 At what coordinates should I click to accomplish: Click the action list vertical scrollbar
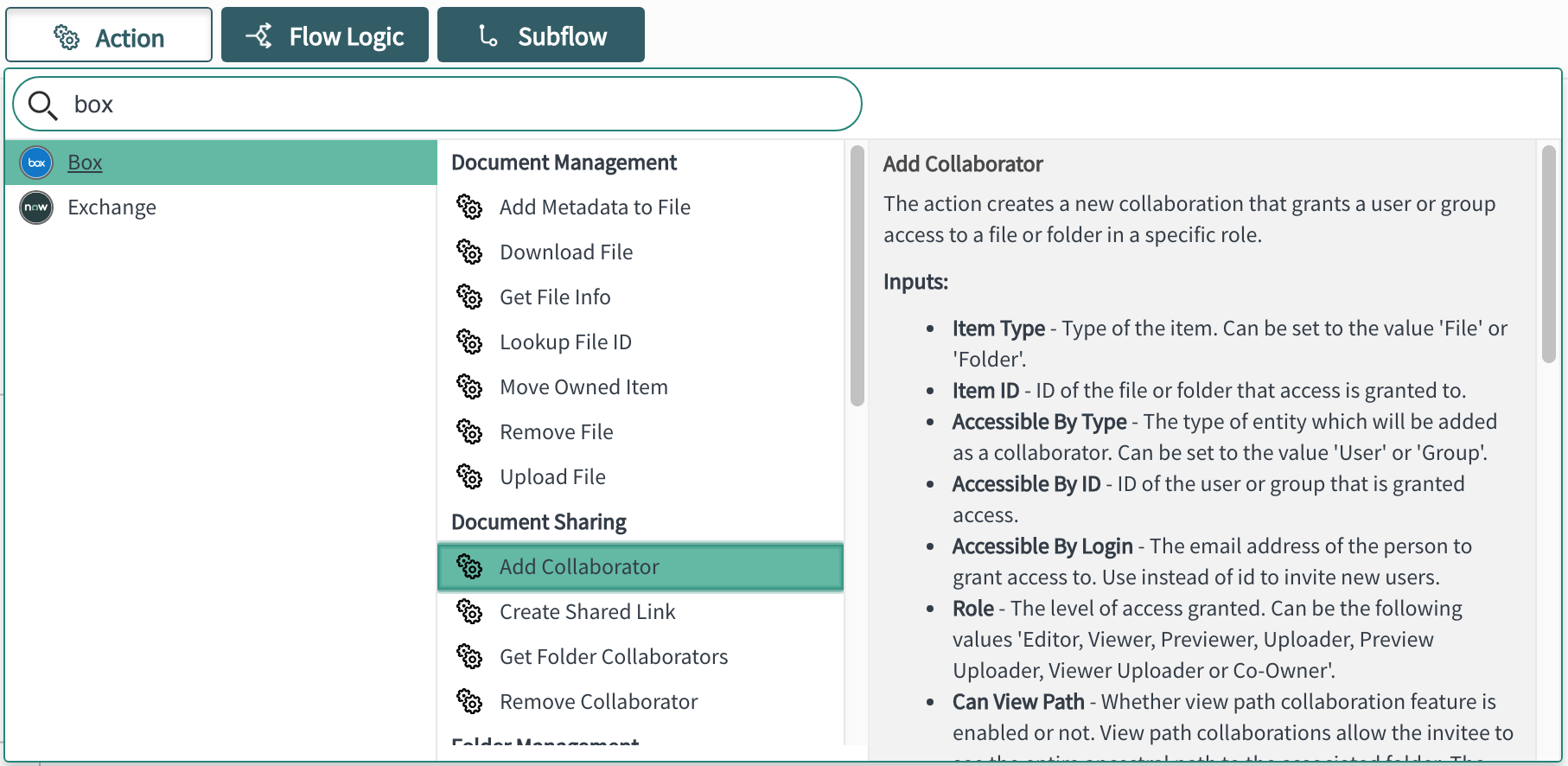pyautogui.click(x=857, y=277)
